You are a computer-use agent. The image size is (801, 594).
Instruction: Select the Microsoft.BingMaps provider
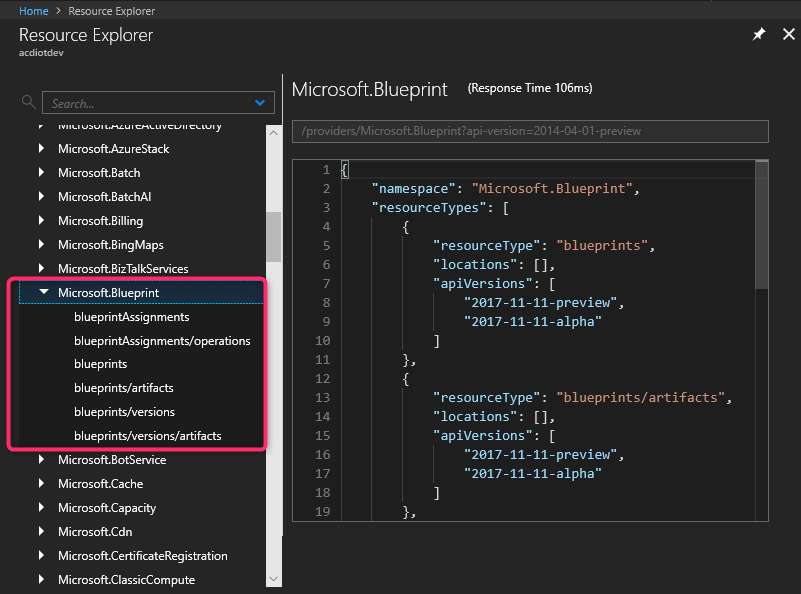click(110, 245)
